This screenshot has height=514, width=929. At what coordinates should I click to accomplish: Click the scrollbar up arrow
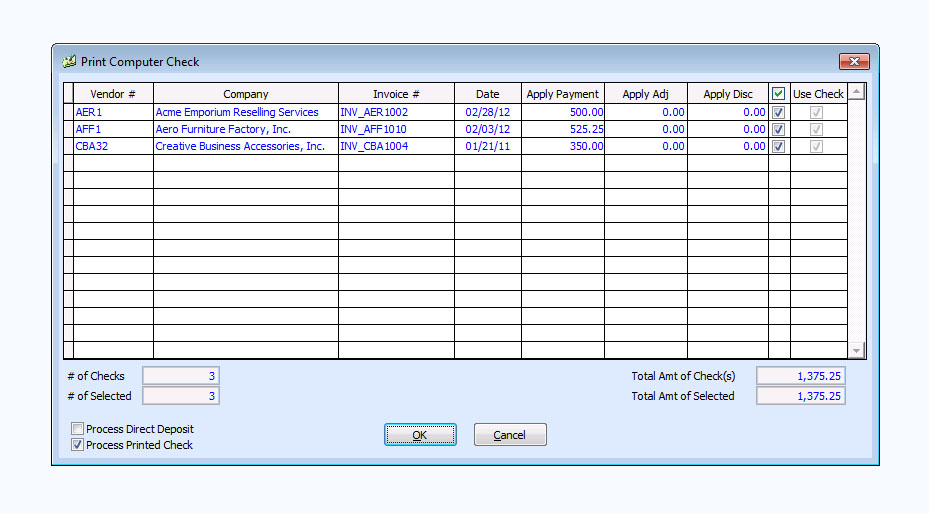[856, 93]
